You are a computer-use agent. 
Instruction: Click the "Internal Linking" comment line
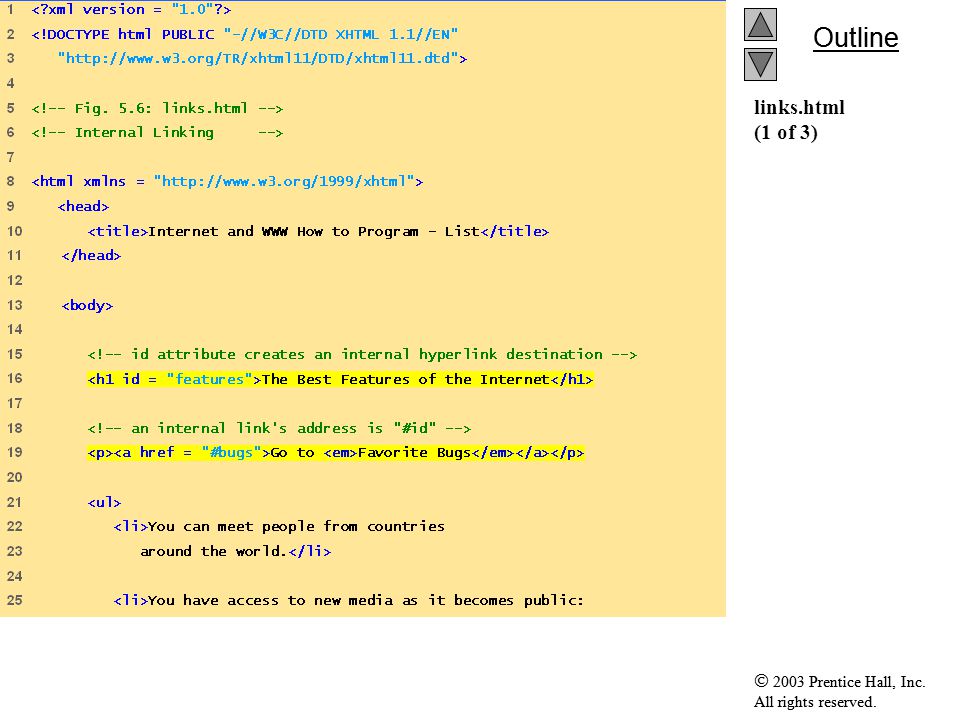pyautogui.click(x=157, y=133)
